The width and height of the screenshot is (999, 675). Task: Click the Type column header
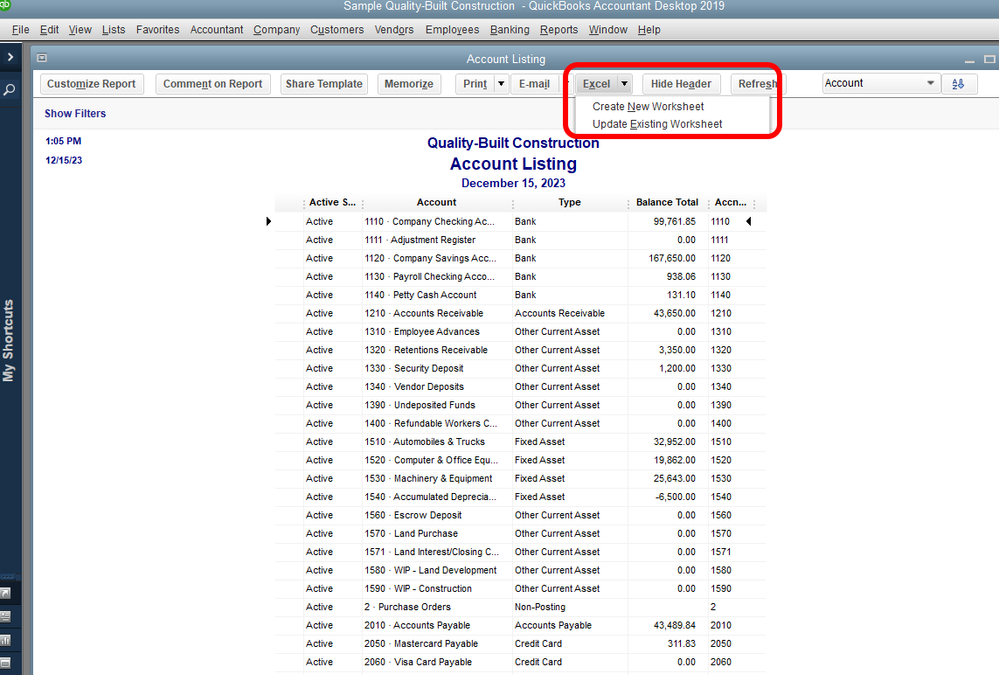click(570, 202)
